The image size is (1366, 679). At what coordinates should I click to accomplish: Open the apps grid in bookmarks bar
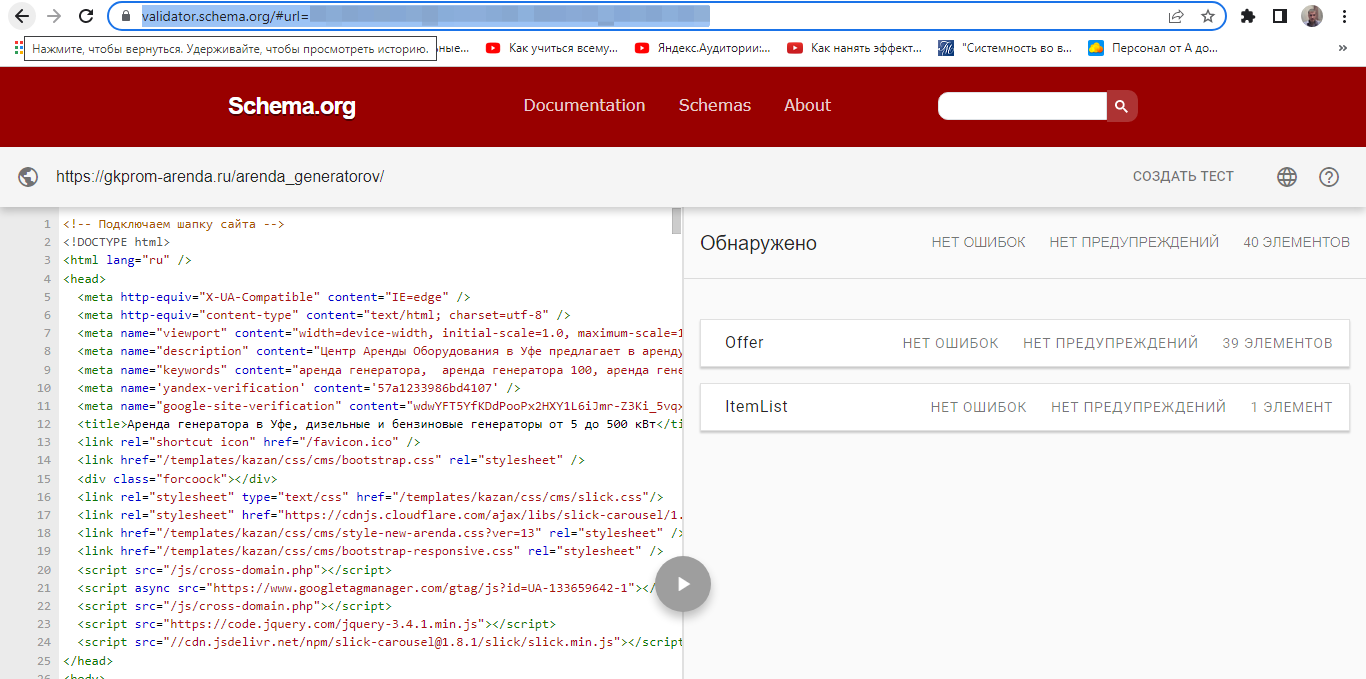click(18, 47)
